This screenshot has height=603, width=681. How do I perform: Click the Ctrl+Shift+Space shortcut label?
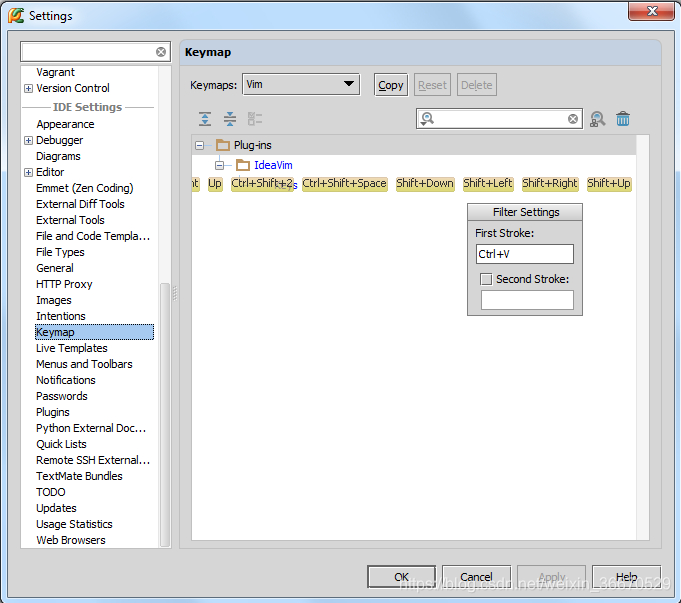coord(344,184)
